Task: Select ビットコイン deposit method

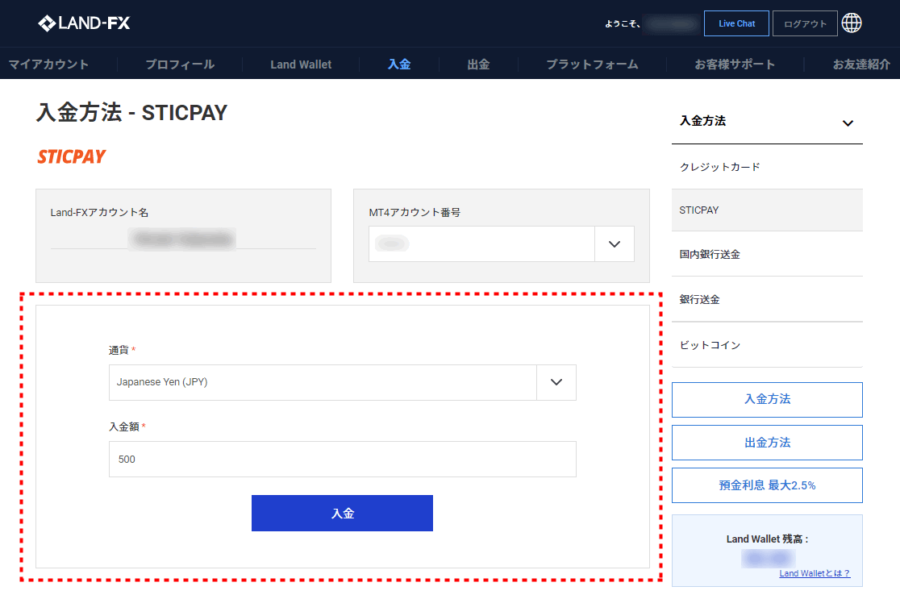Action: 767,345
